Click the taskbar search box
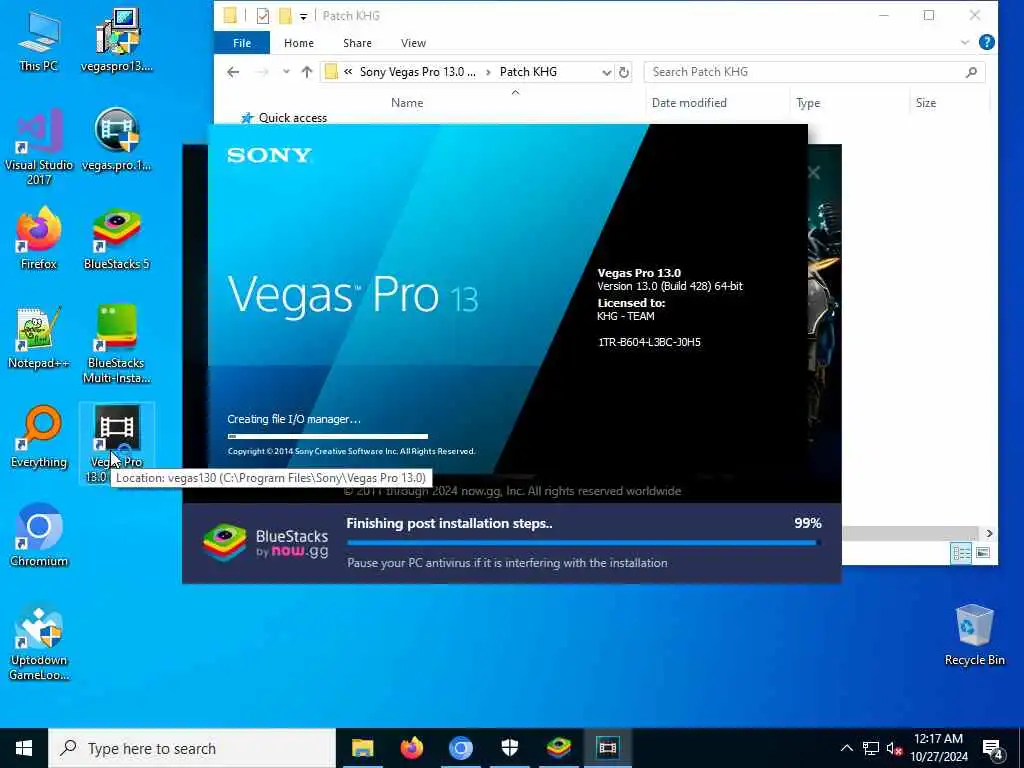Viewport: 1024px width, 768px height. coord(192,748)
